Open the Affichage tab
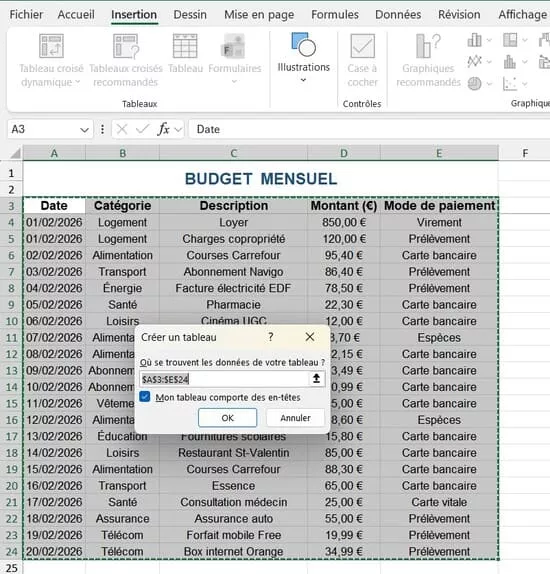 coord(523,15)
